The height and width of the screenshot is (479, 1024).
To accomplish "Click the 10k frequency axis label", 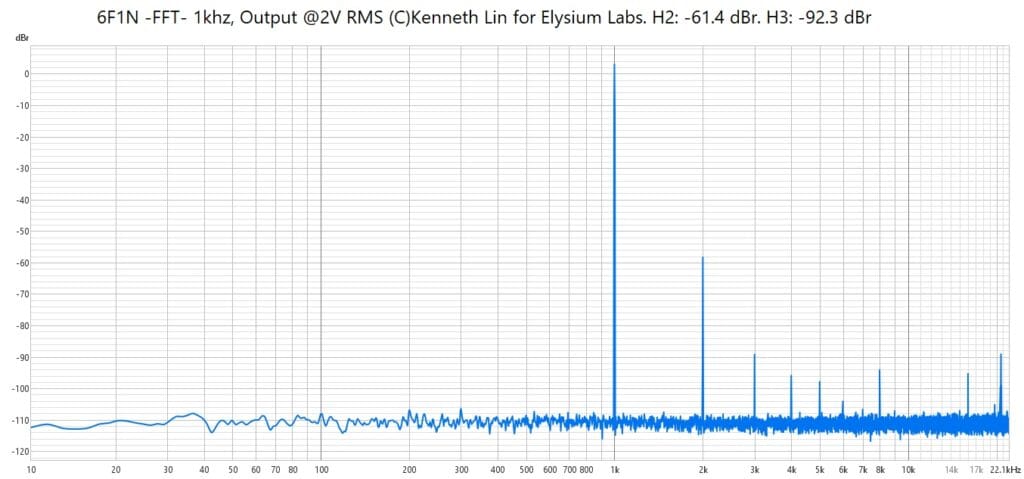I will click(x=908, y=470).
